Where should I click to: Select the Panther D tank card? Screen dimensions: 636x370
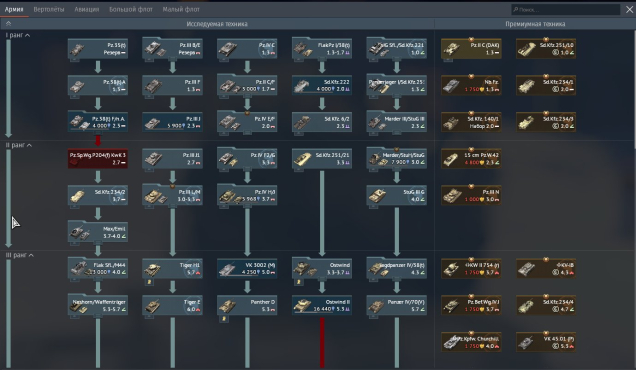247,305
